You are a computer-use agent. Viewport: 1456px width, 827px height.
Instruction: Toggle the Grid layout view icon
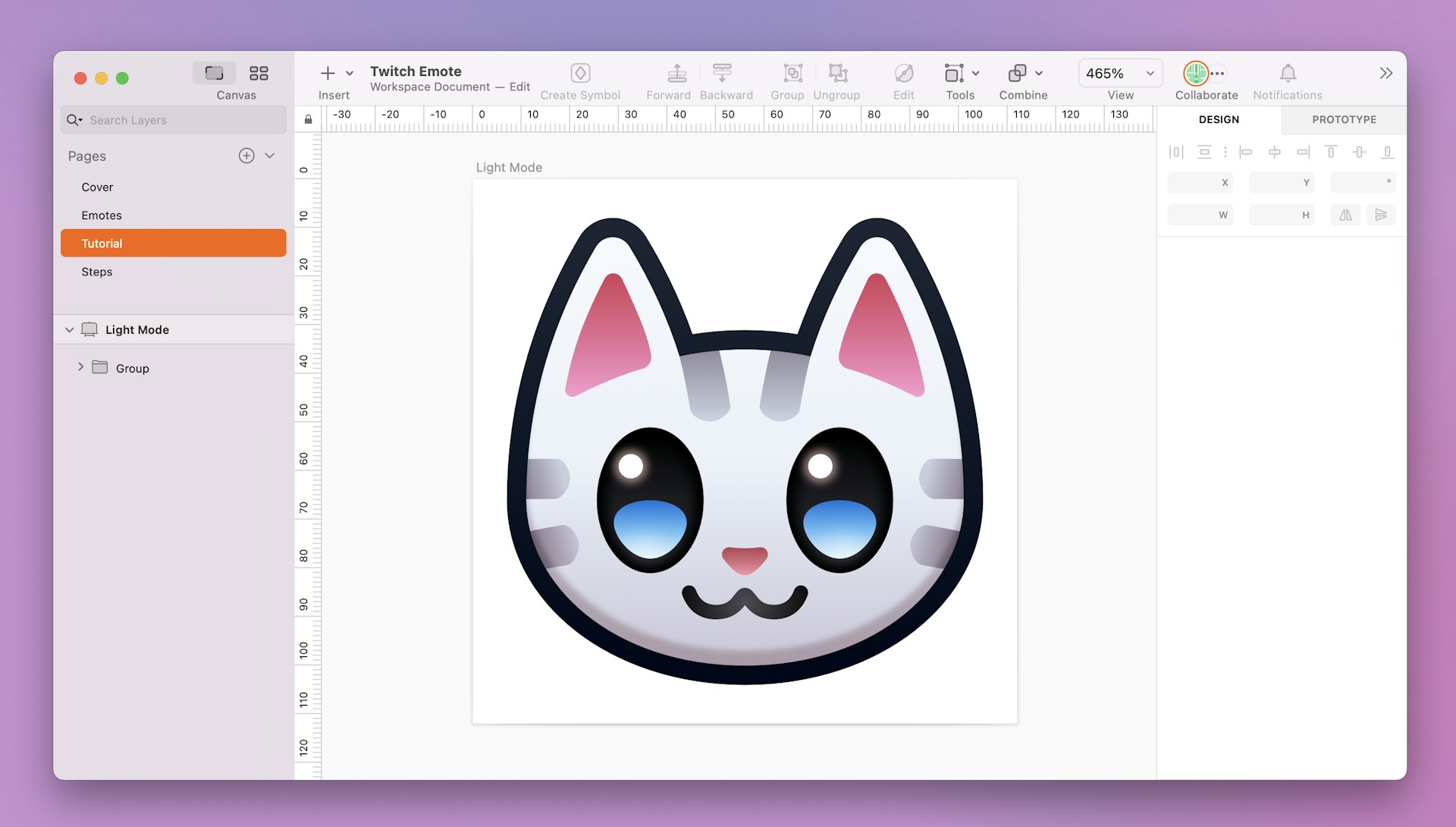click(x=258, y=72)
